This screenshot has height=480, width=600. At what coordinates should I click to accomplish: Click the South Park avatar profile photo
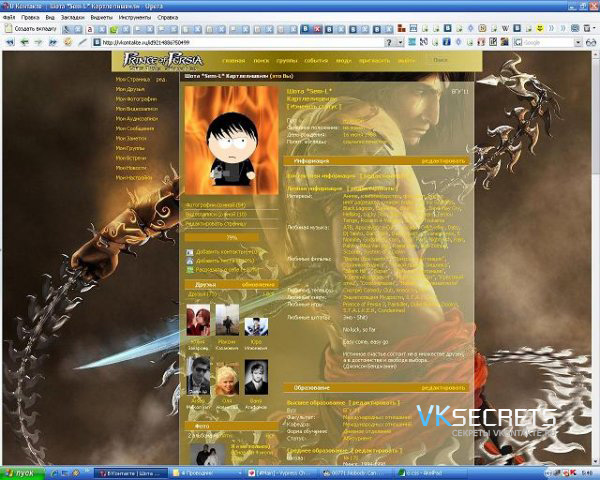click(231, 140)
